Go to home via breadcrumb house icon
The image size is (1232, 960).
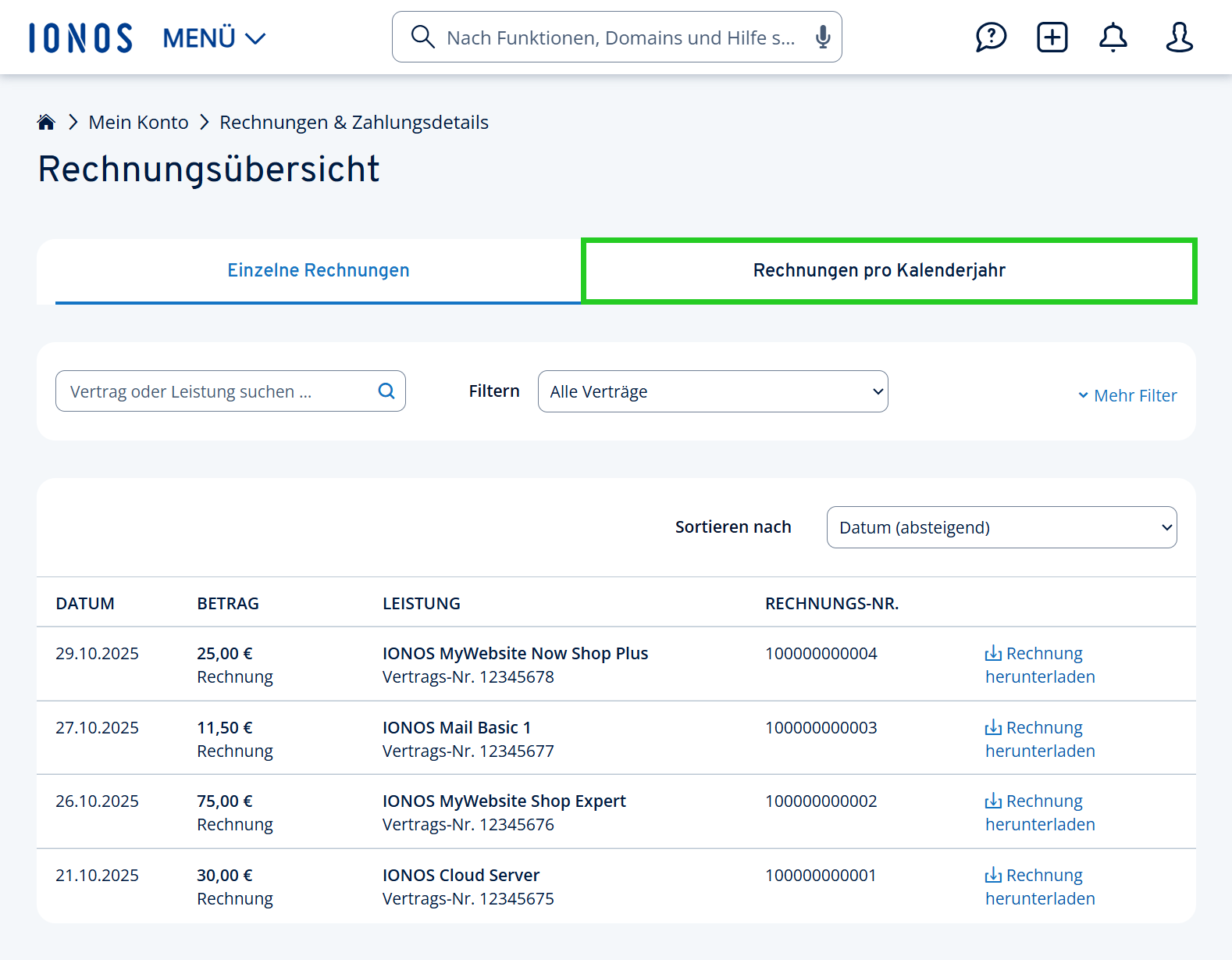click(46, 122)
